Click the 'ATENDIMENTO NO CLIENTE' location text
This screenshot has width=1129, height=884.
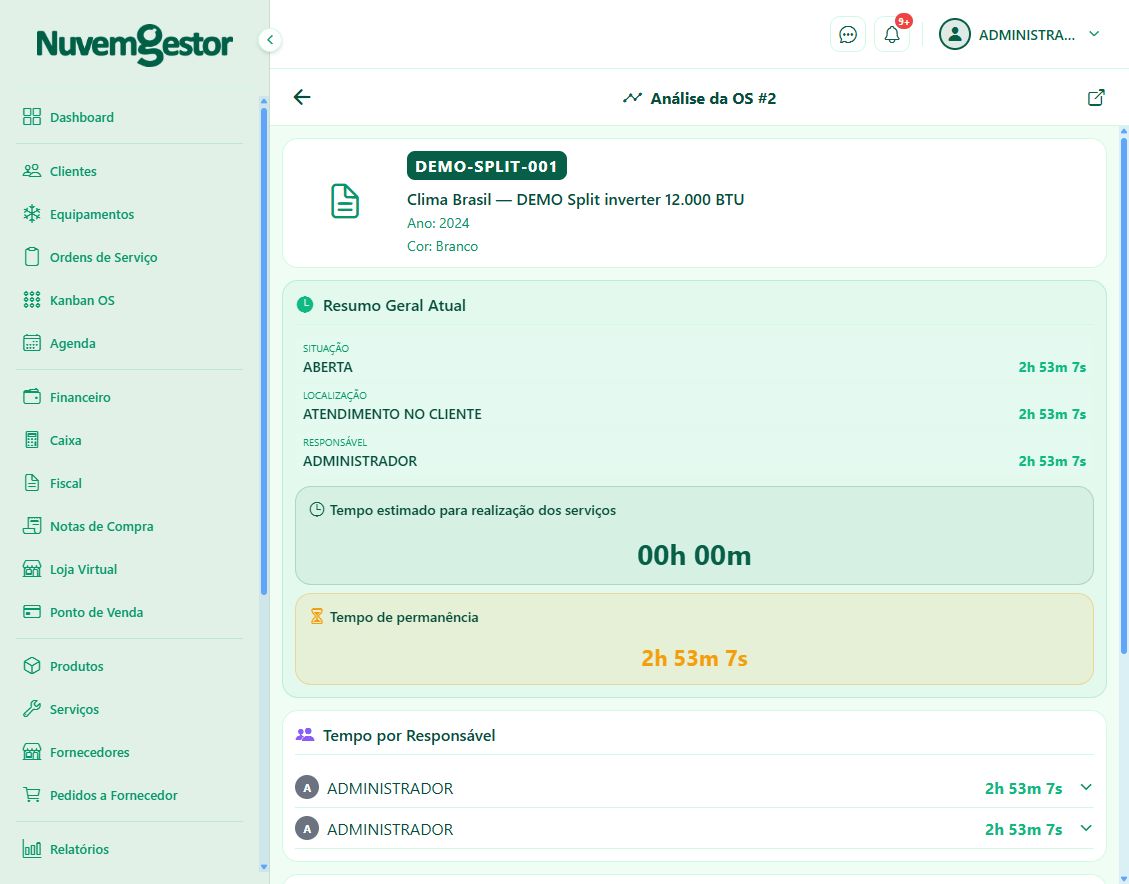392,414
